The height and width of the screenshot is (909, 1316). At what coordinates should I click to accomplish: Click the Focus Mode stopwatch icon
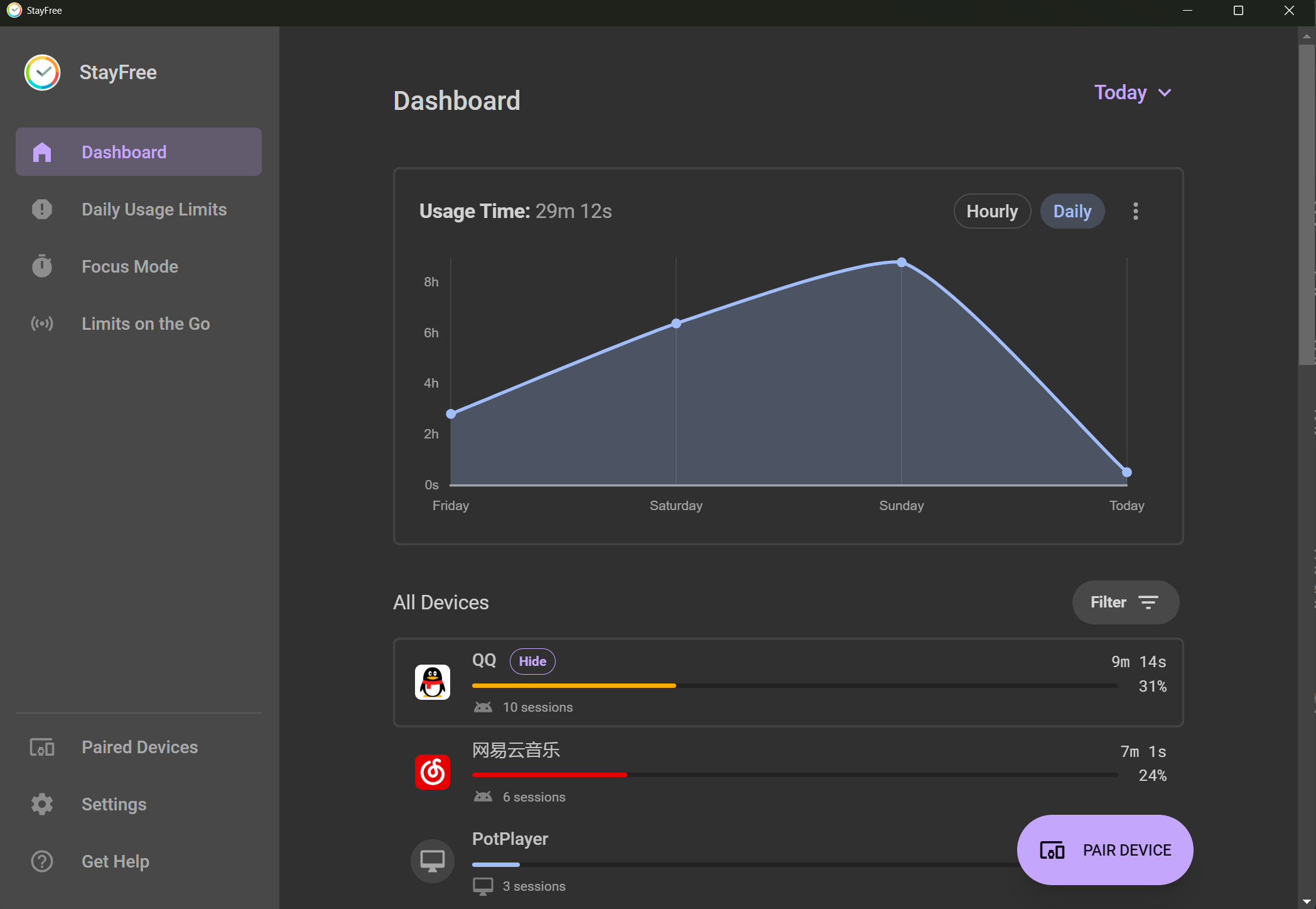pyautogui.click(x=42, y=266)
